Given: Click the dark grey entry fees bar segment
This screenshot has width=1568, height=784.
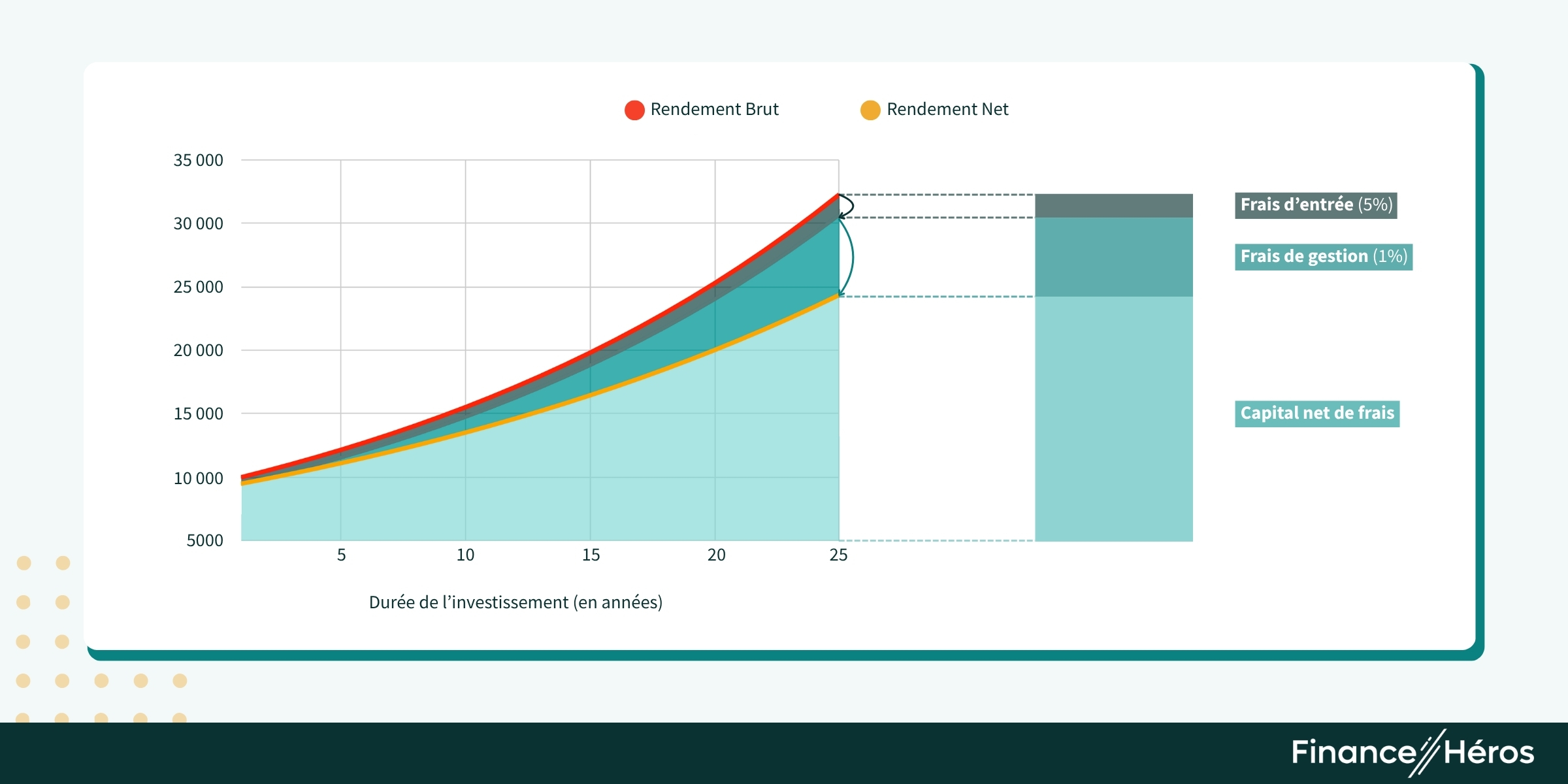Looking at the screenshot, I should click(x=1113, y=206).
